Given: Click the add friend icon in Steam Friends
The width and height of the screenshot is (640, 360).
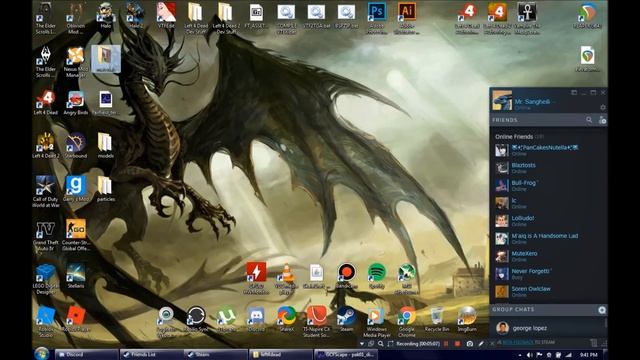Looking at the screenshot, I should [x=602, y=120].
